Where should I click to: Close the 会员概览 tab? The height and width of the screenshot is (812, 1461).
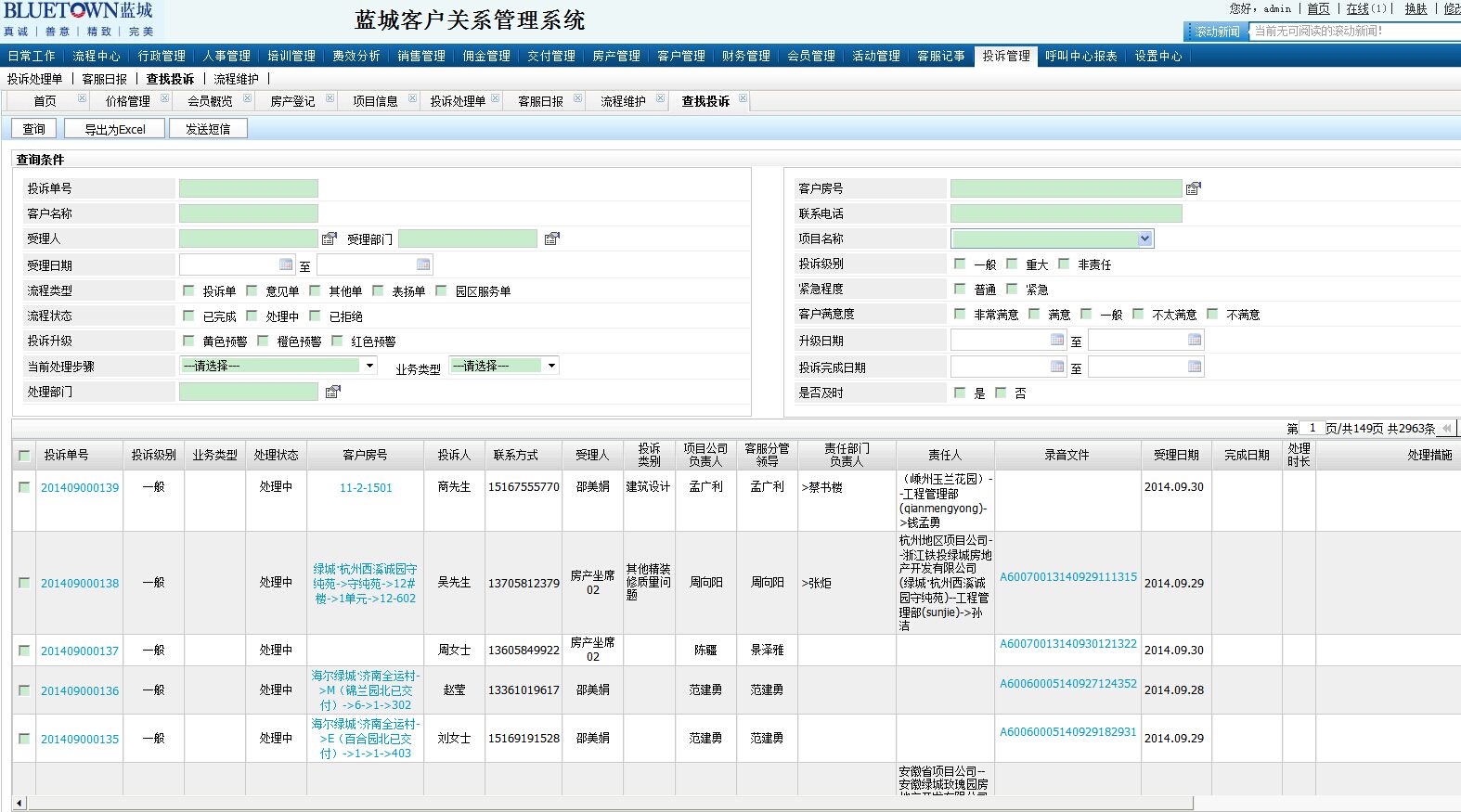(x=247, y=97)
